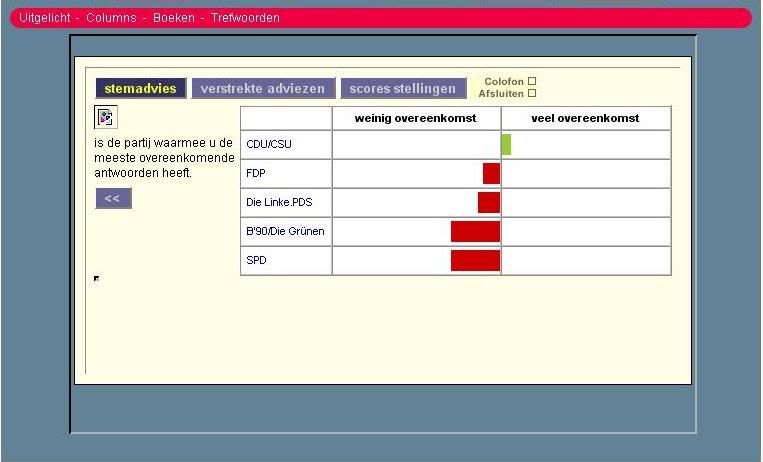This screenshot has height=462, width=763.
Task: Click the 'is de partij waarmee' text
Action: click(x=150, y=143)
